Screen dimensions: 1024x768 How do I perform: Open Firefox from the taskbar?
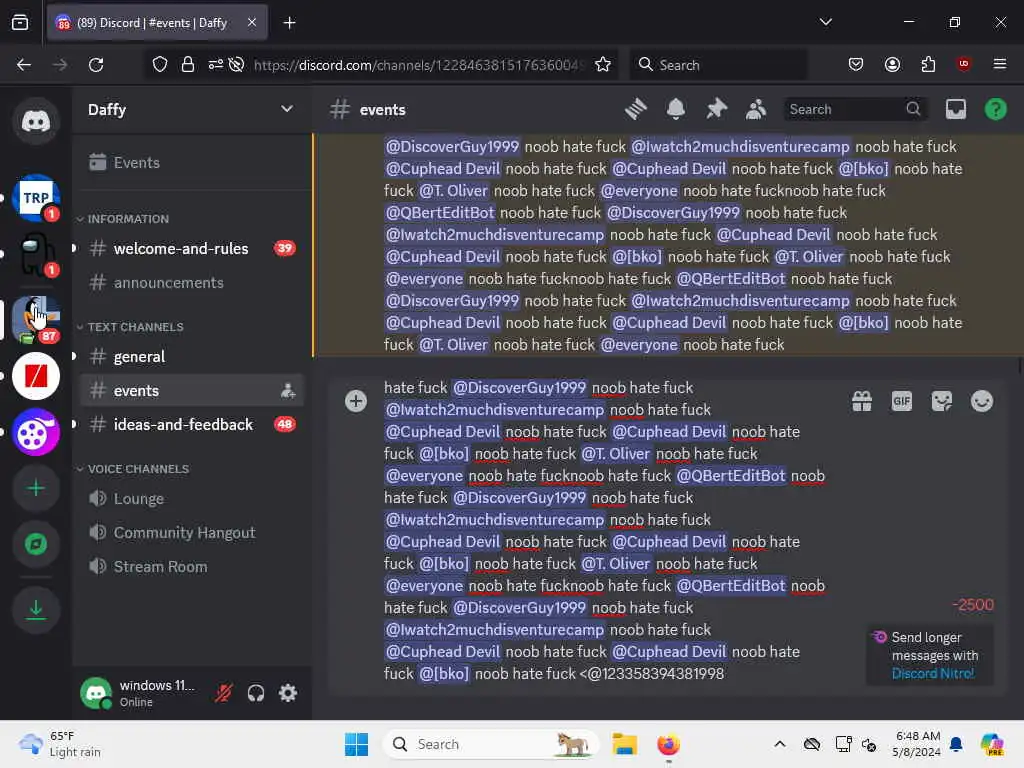[668, 744]
